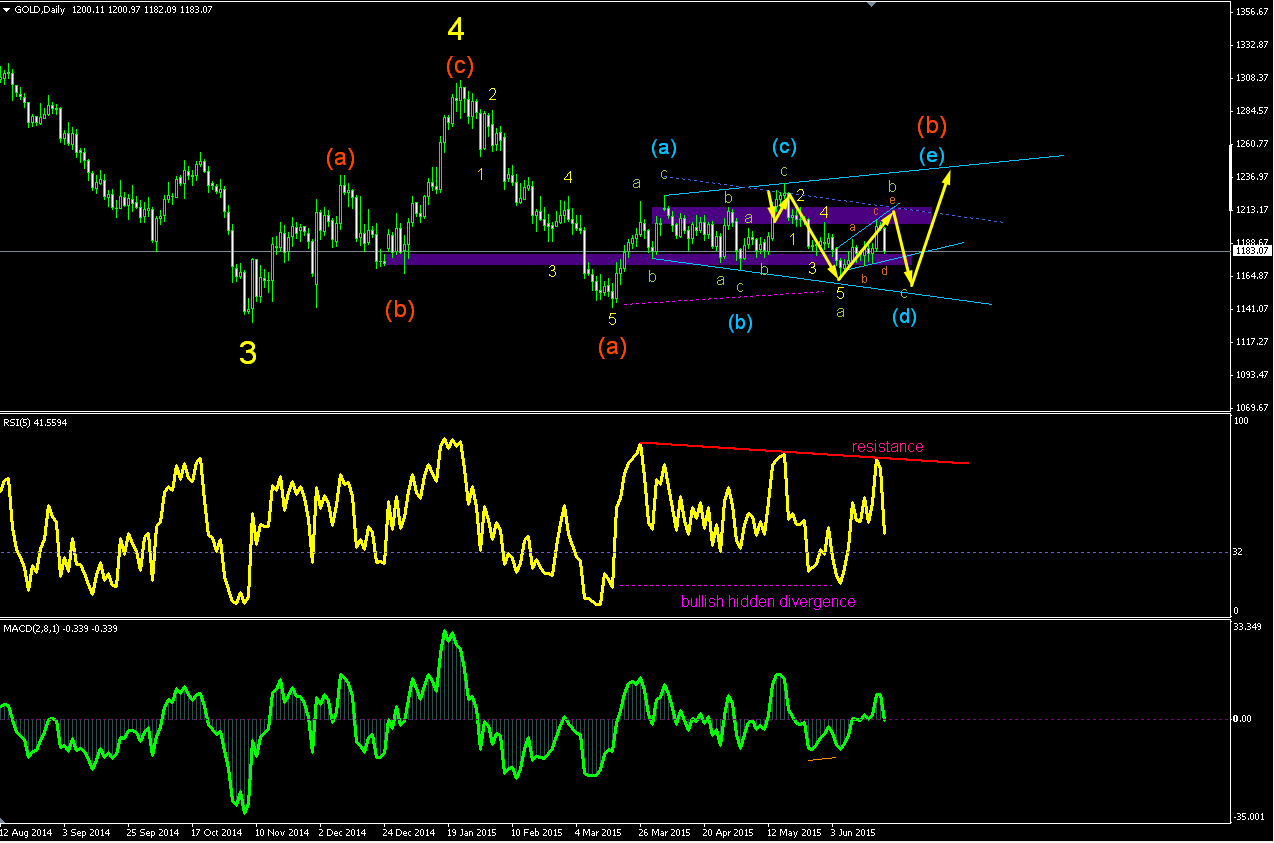Click the current price tag 1183.07
The height and width of the screenshot is (843, 1274).
[x=1252, y=251]
